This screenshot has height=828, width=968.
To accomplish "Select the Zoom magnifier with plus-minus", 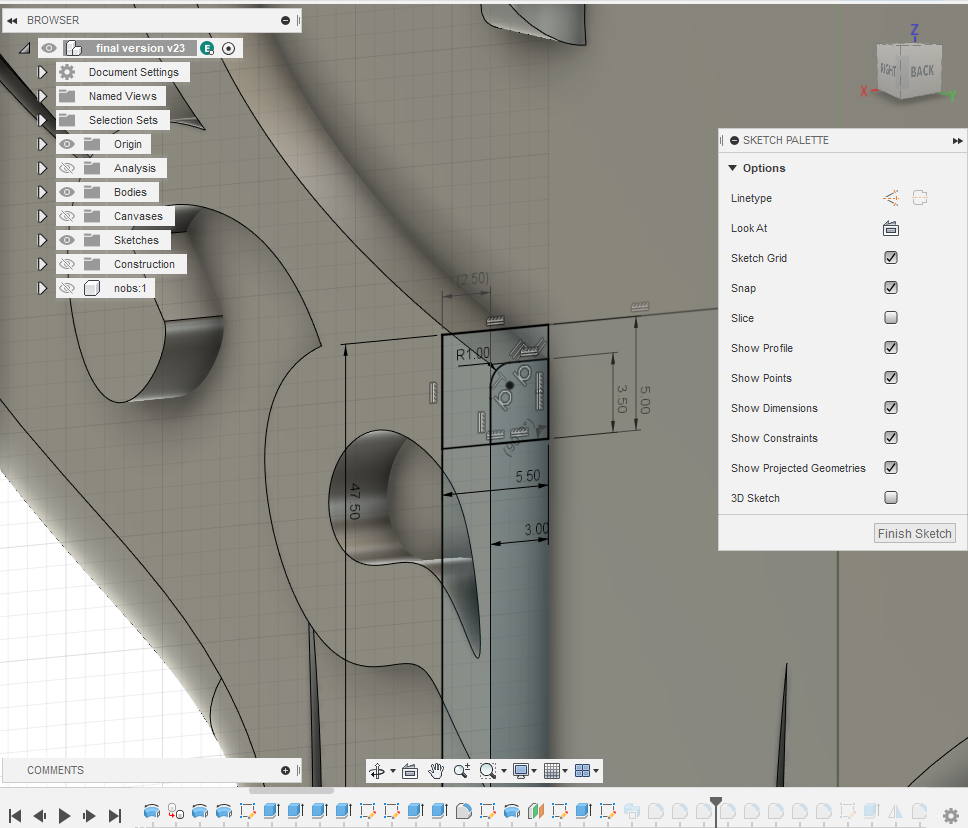I will coord(462,771).
